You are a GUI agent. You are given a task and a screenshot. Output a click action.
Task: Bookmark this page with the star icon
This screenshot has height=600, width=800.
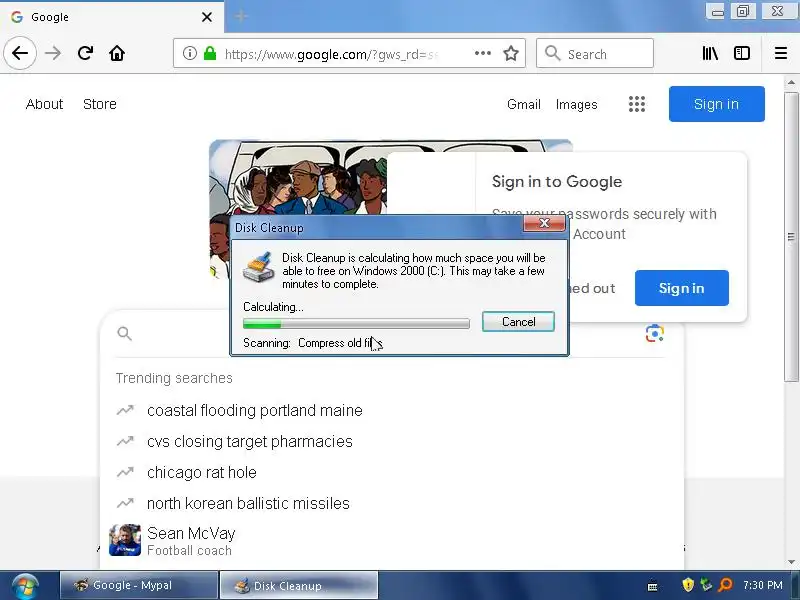point(511,53)
